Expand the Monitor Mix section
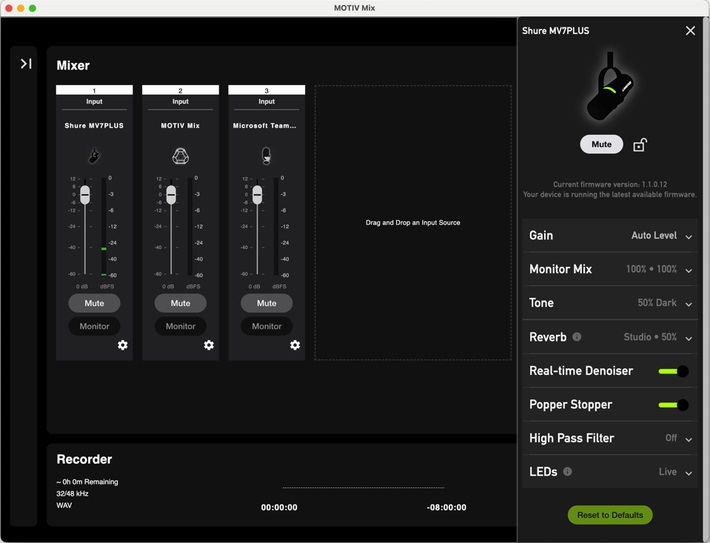This screenshot has height=543, width=710. click(609, 269)
